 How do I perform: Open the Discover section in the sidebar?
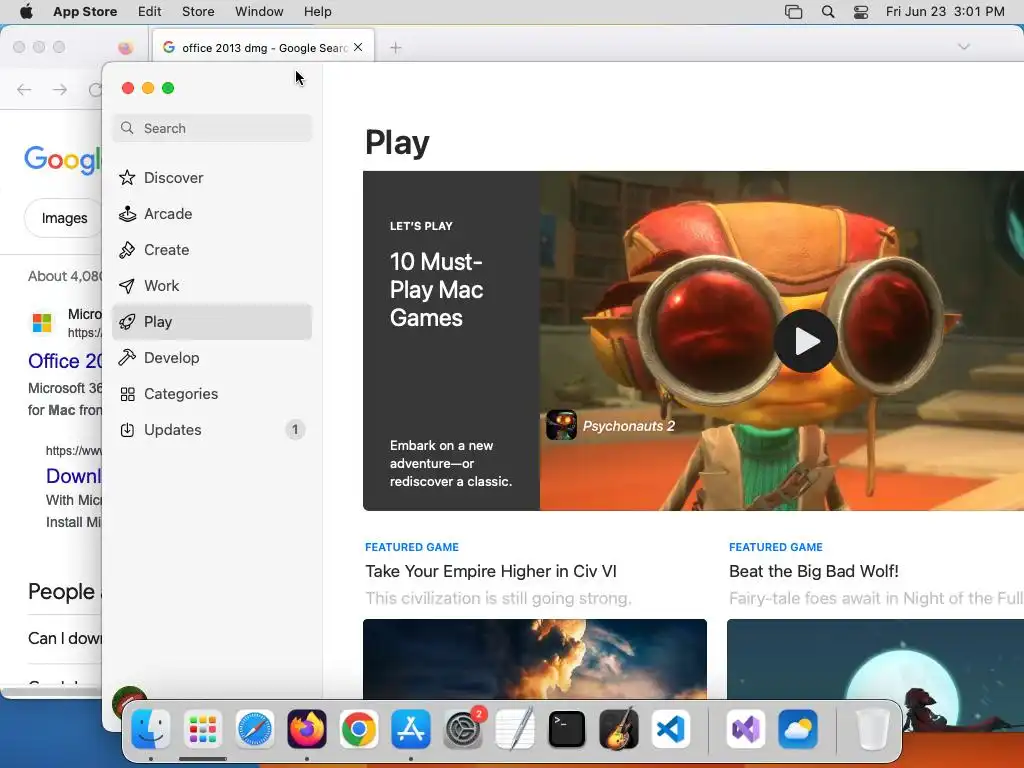tap(212, 178)
